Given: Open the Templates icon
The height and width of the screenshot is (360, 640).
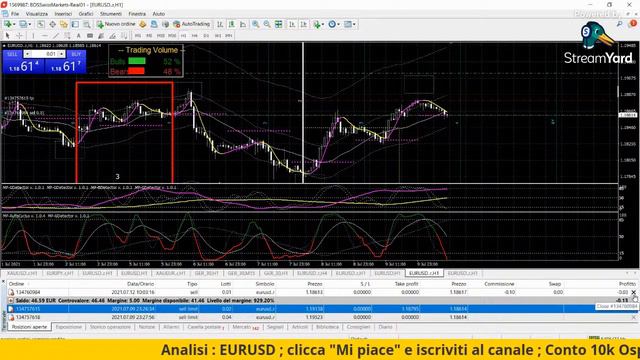Looking at the screenshot, I should pyautogui.click(x=348, y=24).
